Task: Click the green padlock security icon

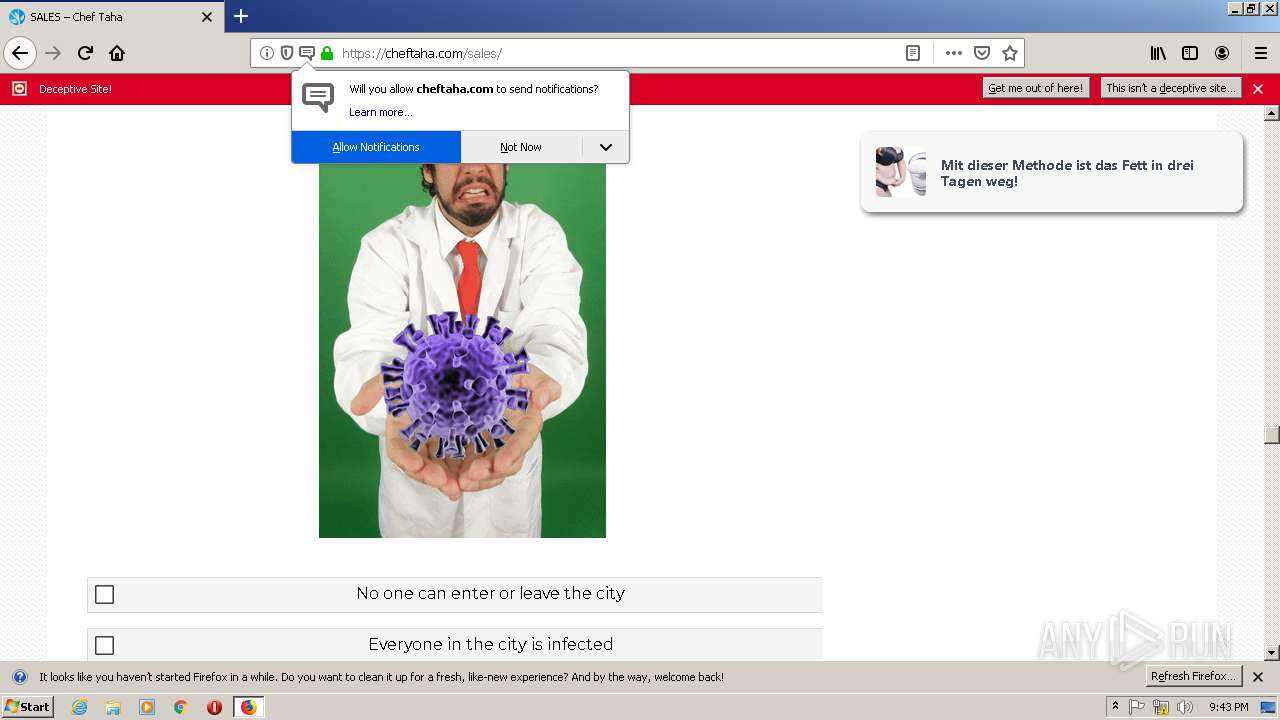Action: click(326, 53)
